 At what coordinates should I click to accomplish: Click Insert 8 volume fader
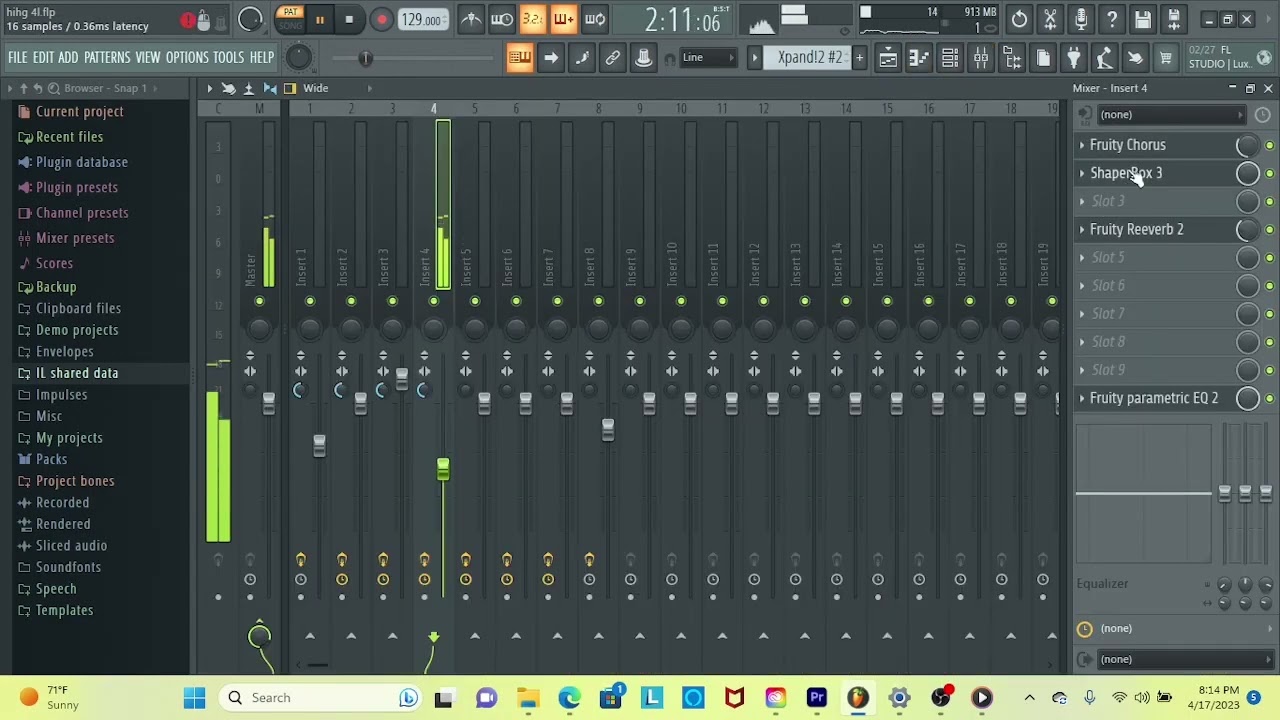coord(607,430)
